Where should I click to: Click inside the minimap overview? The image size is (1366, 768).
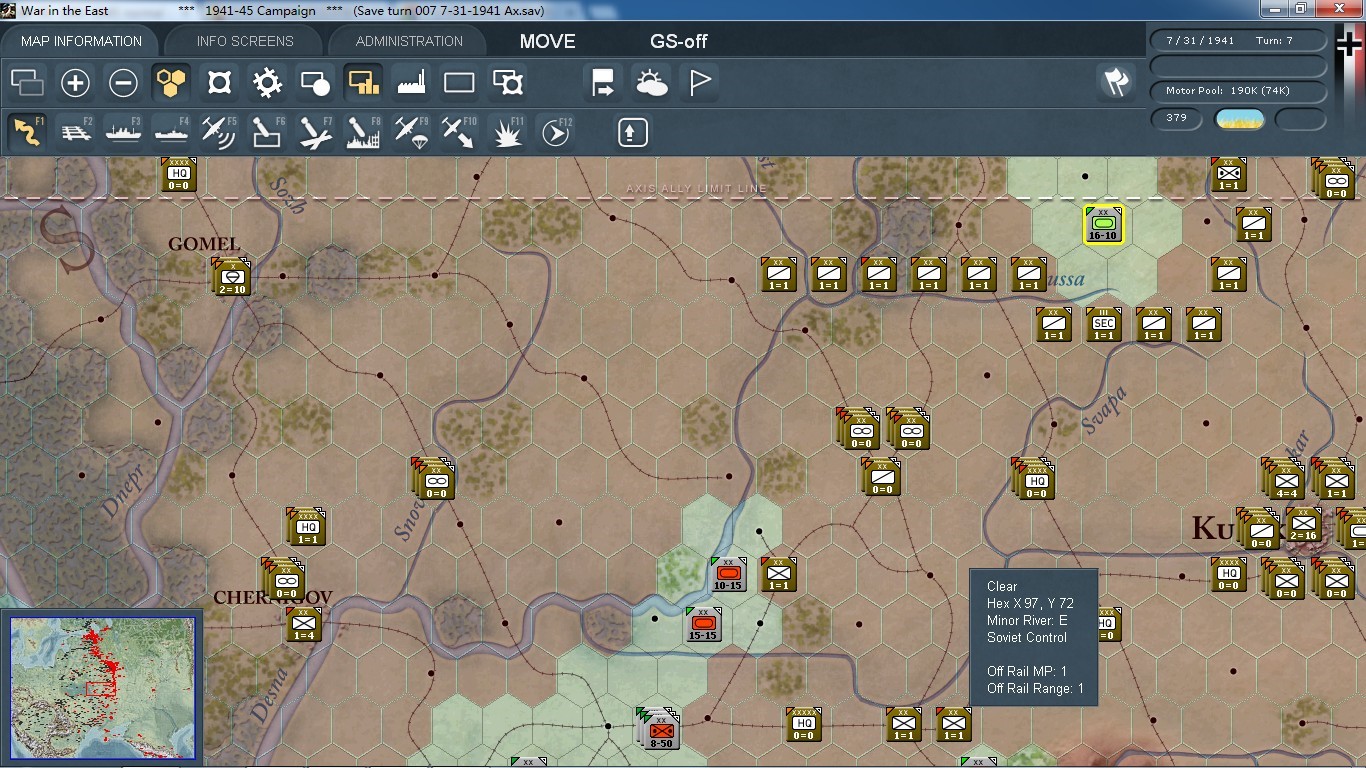click(103, 688)
